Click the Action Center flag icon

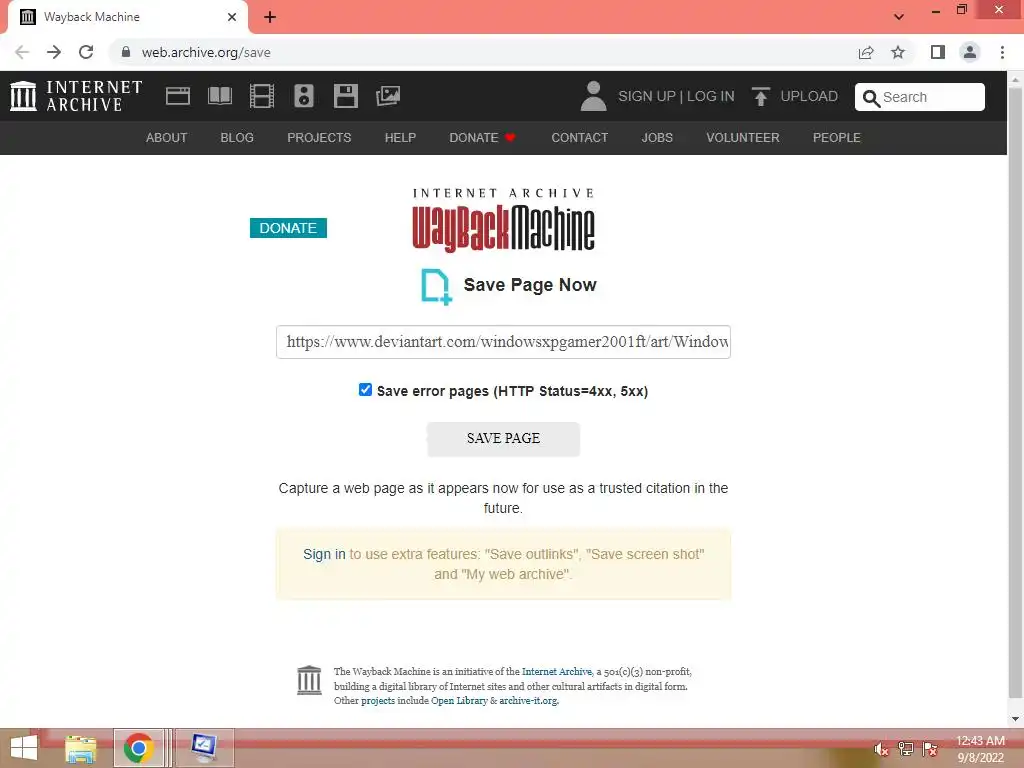coord(930,749)
